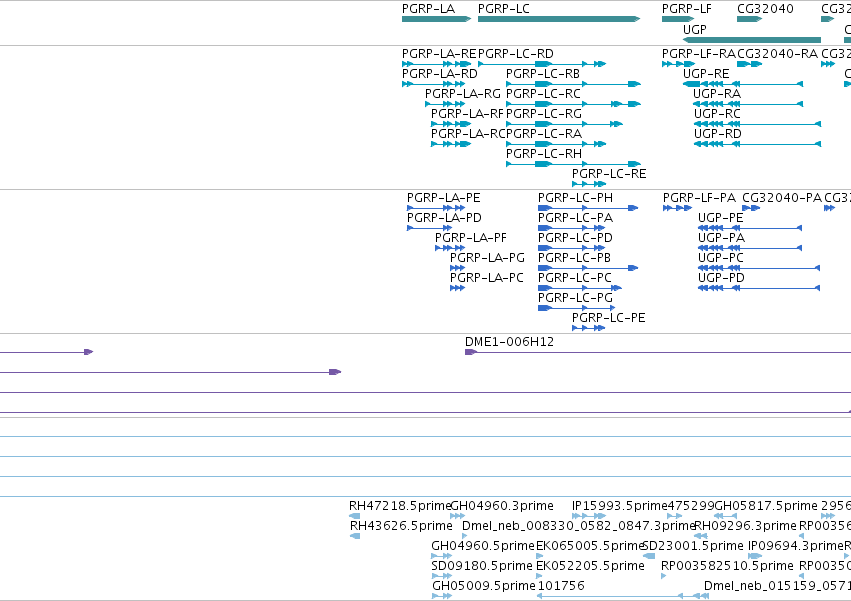Select protein PGRP-LC-PE

click(608, 318)
